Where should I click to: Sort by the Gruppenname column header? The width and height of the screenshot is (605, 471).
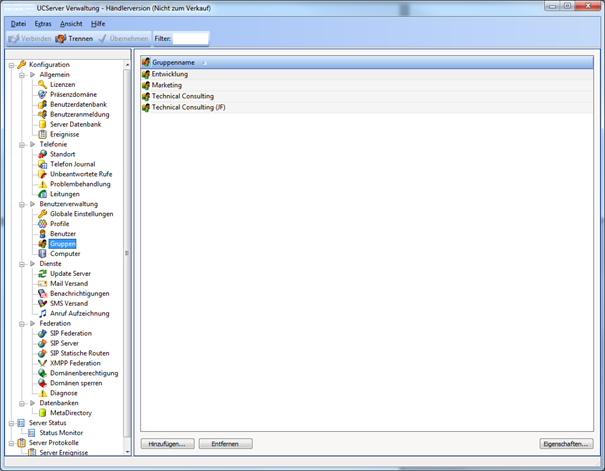367,62
